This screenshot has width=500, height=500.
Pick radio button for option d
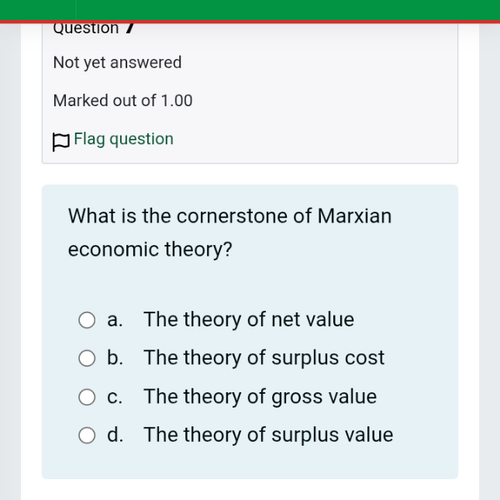click(87, 435)
